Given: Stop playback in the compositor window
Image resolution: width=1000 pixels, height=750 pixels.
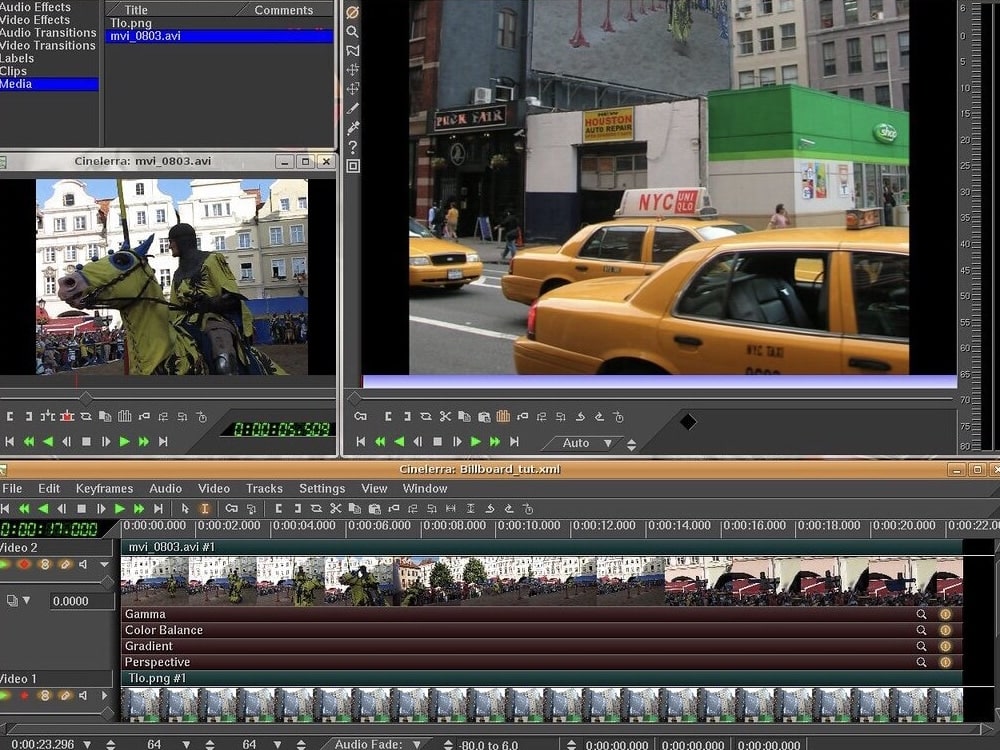Looking at the screenshot, I should pos(438,441).
